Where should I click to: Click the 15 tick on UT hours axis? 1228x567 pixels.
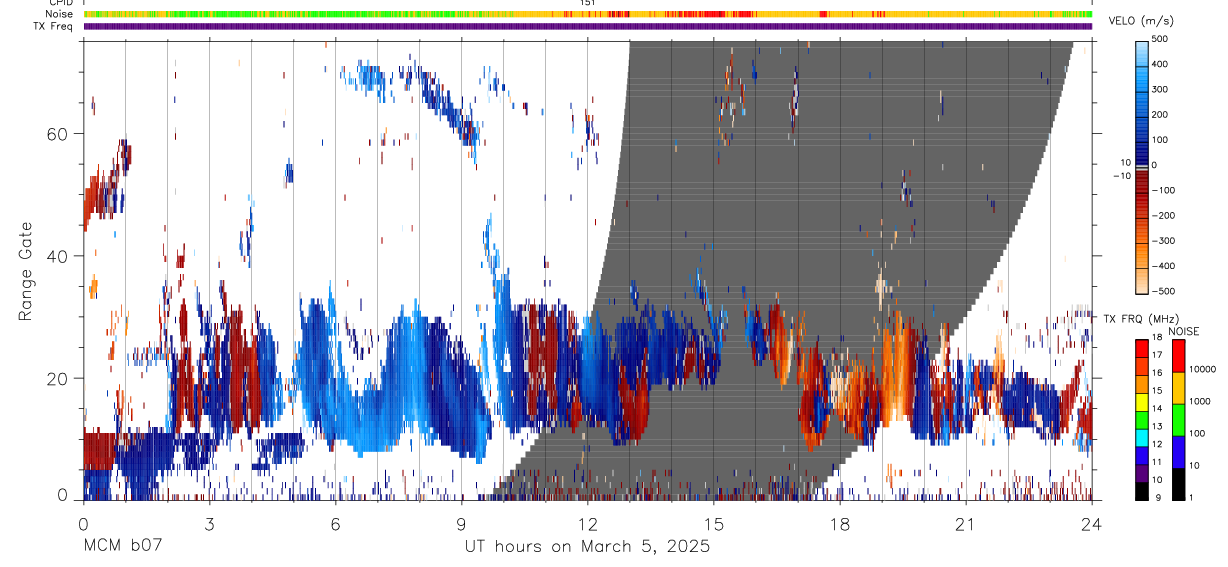coord(713,524)
